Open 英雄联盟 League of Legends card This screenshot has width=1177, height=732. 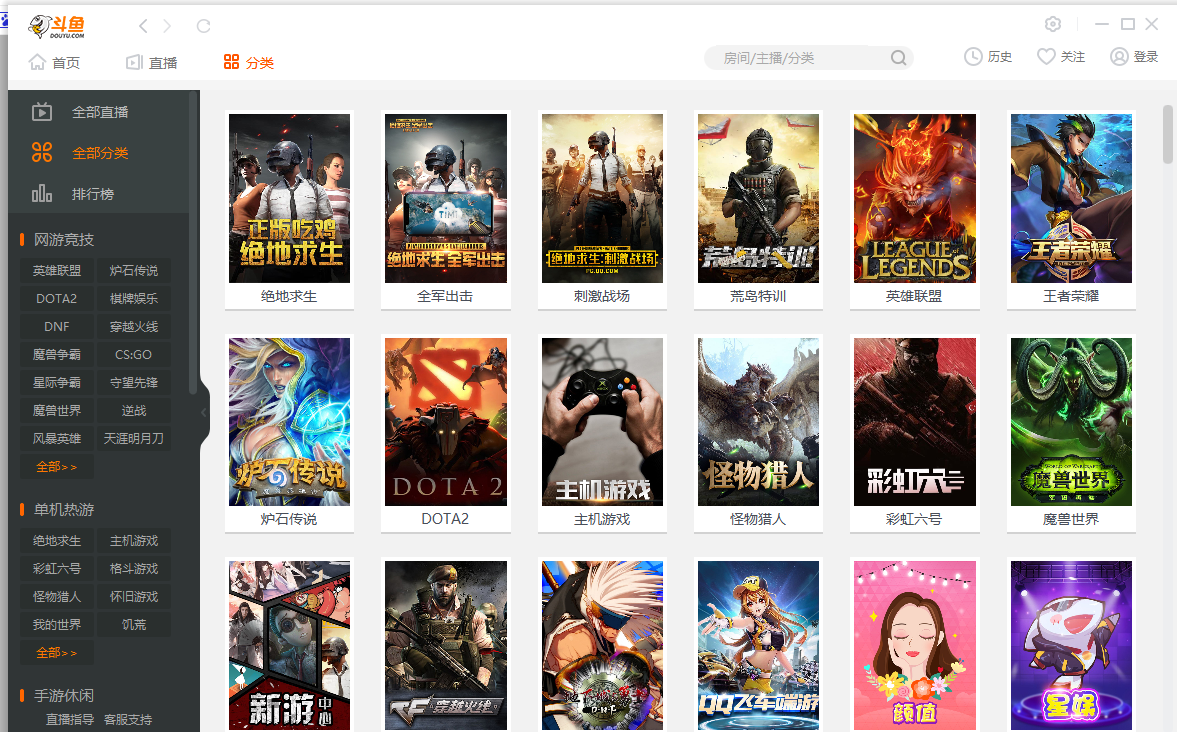click(914, 209)
